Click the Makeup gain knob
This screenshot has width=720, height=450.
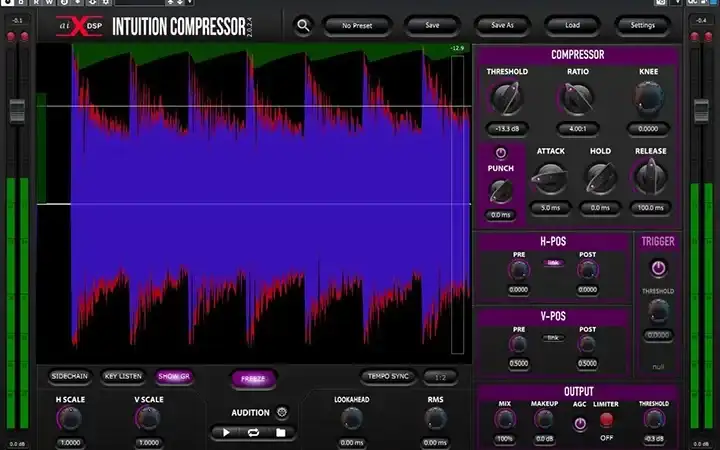pos(544,420)
